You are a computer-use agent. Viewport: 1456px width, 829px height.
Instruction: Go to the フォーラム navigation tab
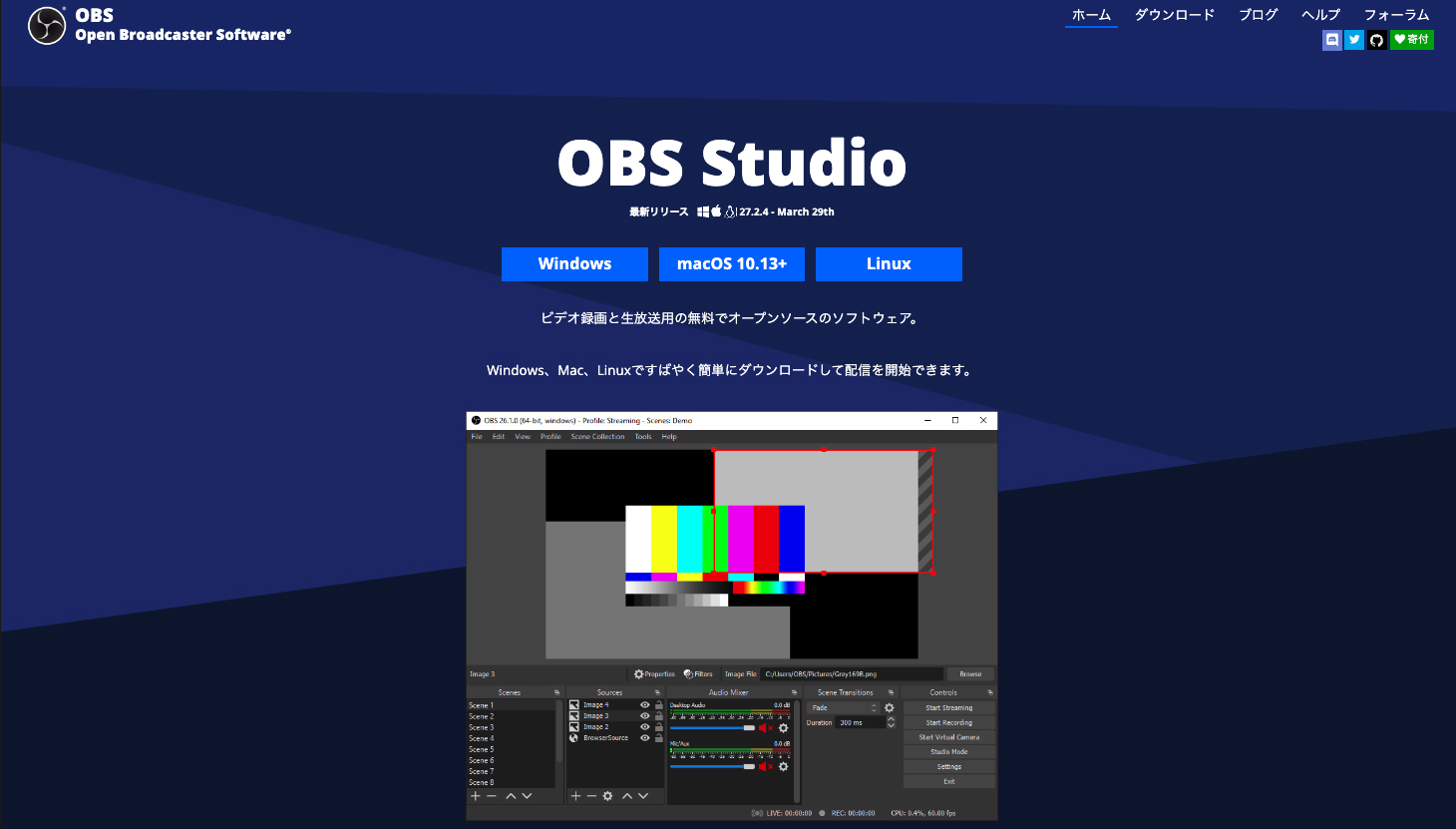[x=1397, y=15]
